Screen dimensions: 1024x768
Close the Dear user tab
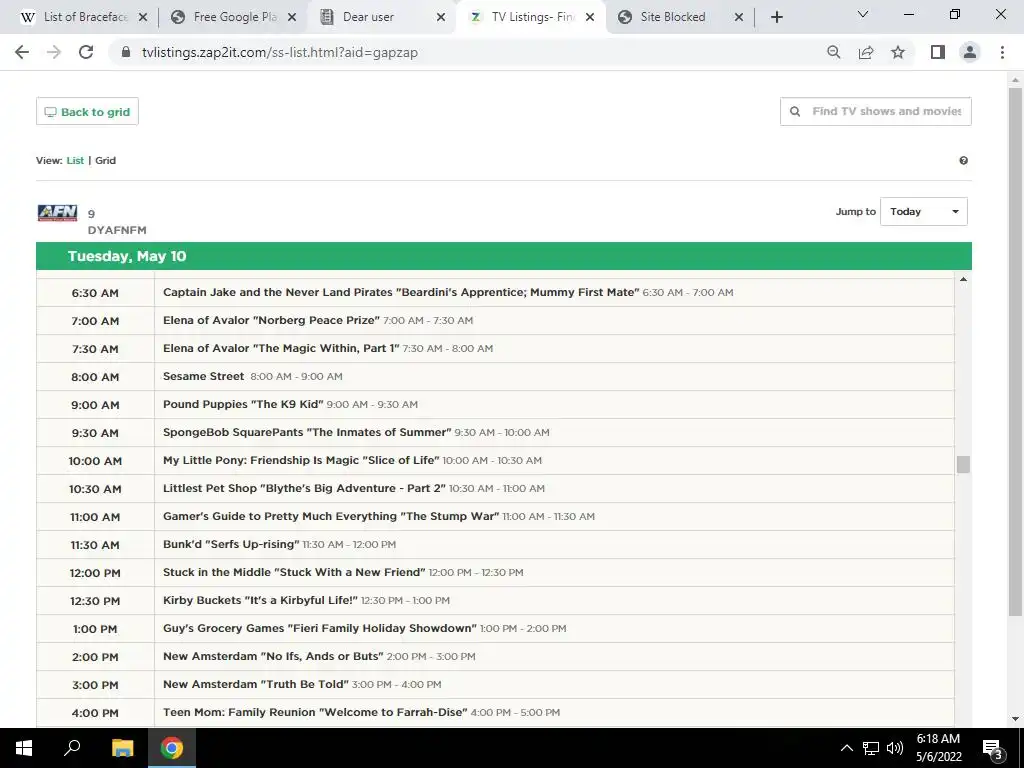click(441, 17)
